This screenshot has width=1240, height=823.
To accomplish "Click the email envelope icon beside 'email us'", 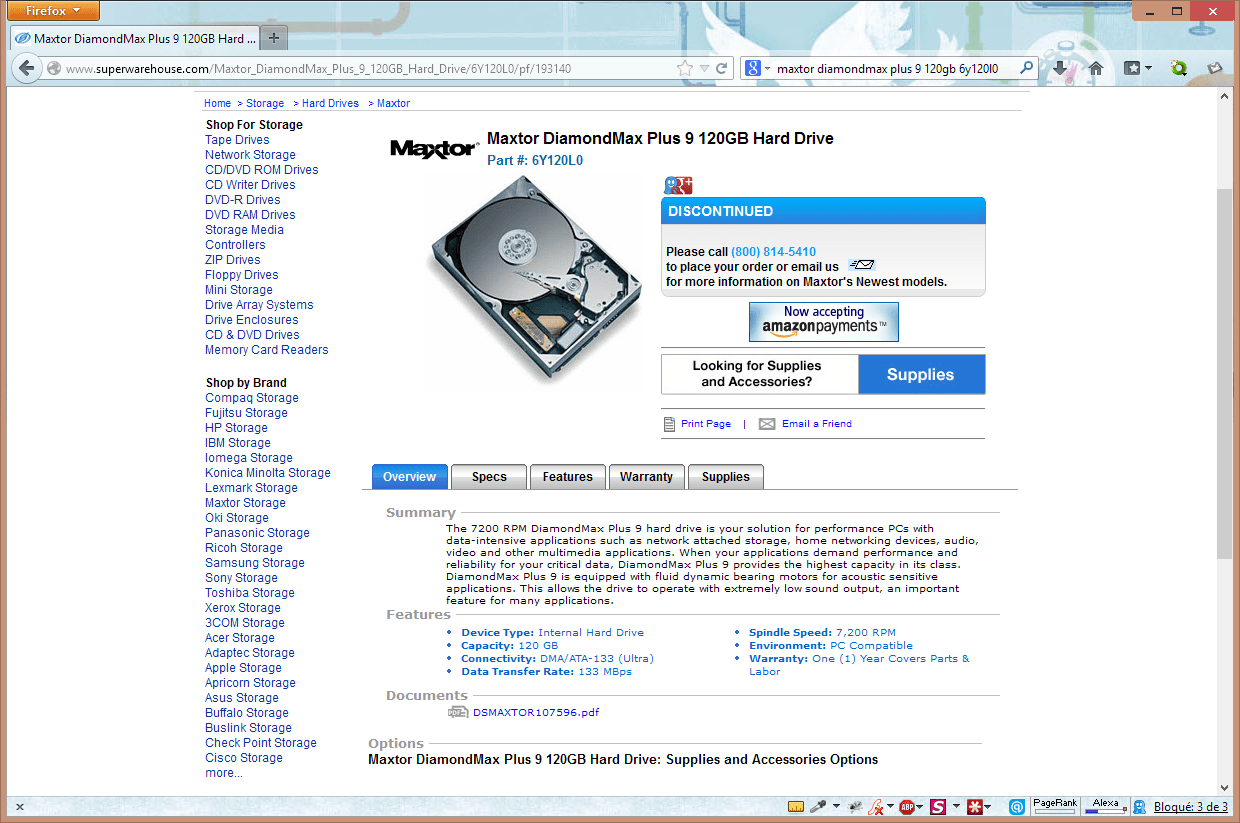I will [x=862, y=265].
